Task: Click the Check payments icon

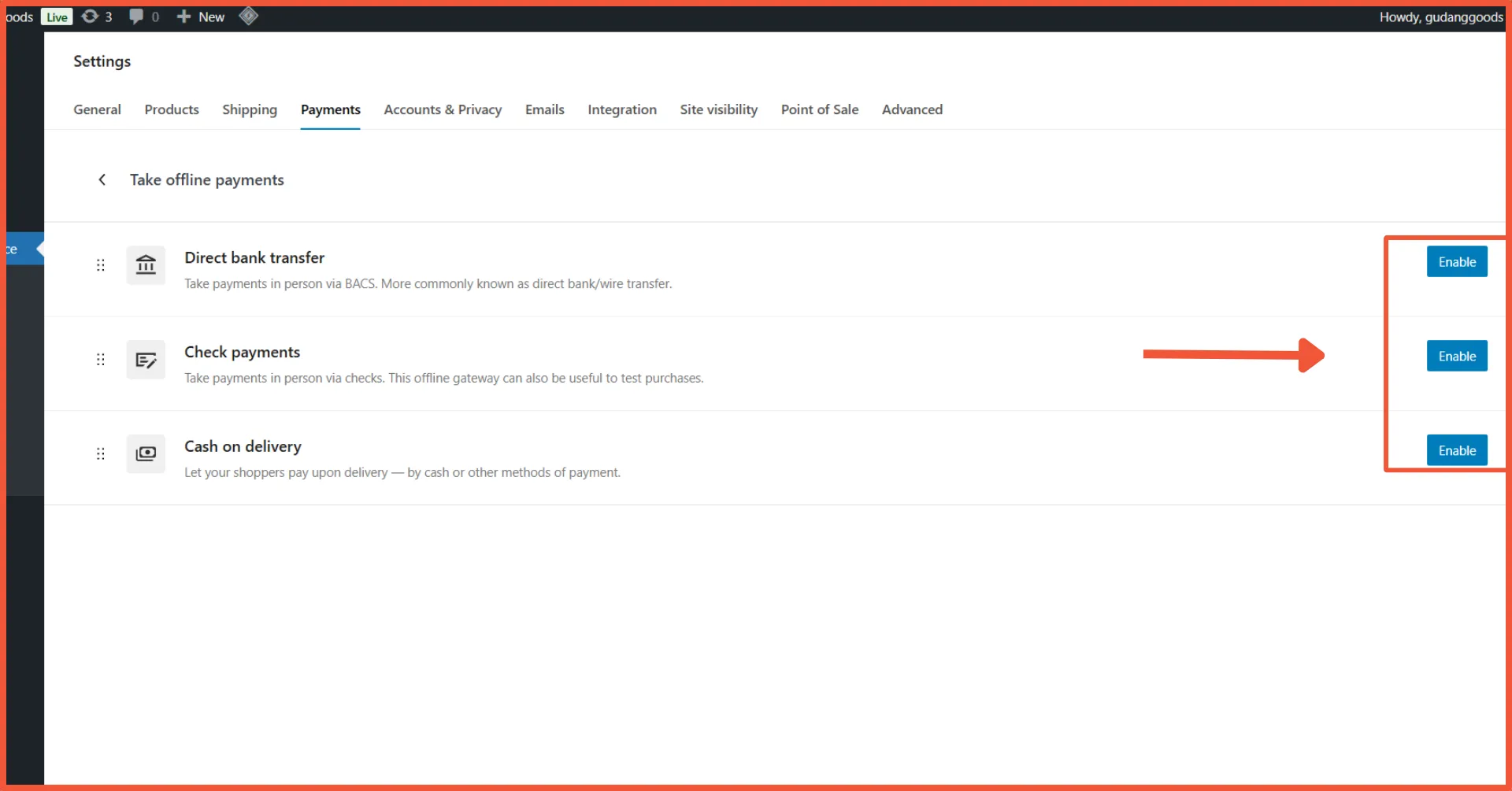Action: point(146,360)
